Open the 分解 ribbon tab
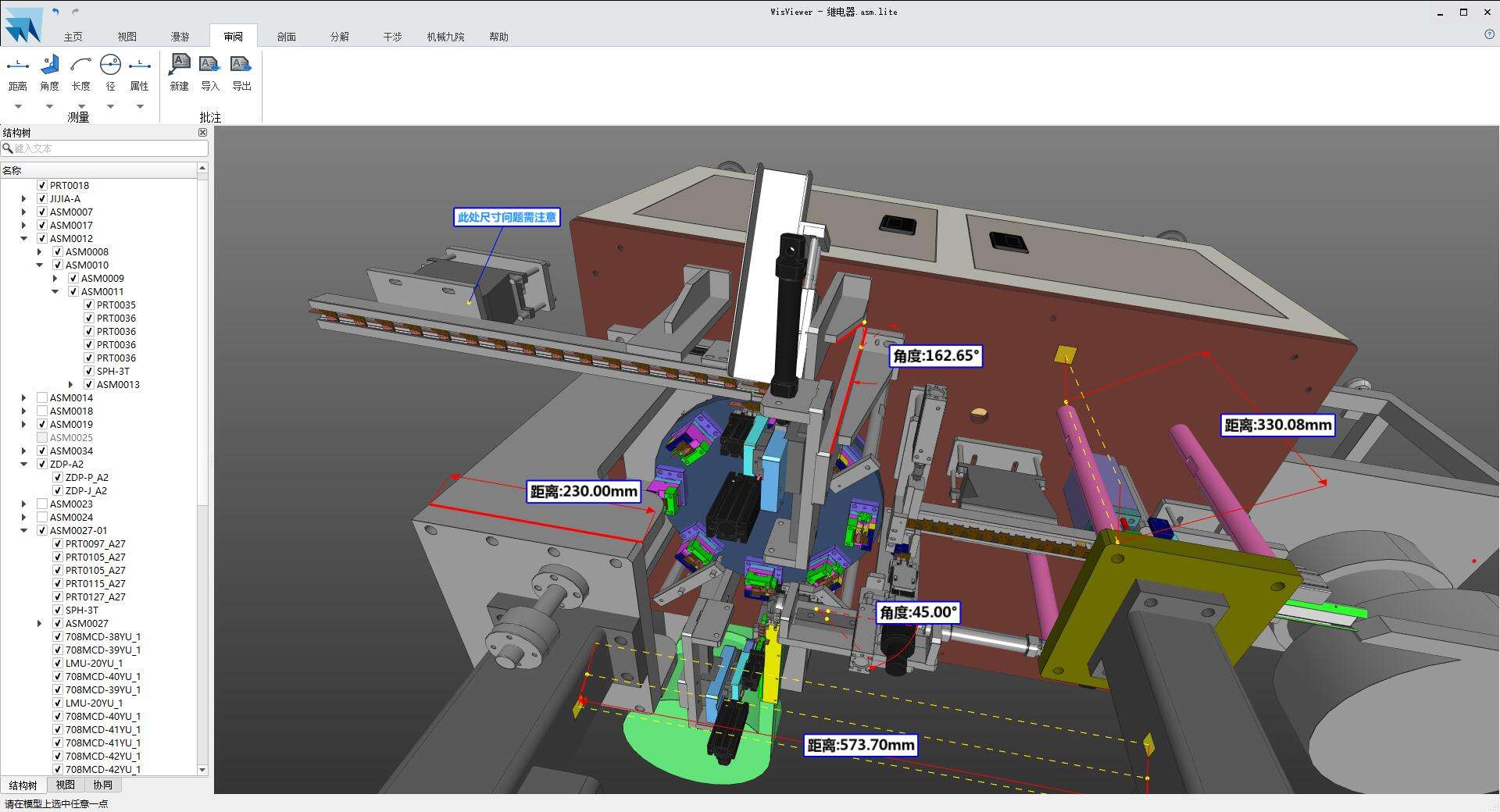 click(340, 37)
